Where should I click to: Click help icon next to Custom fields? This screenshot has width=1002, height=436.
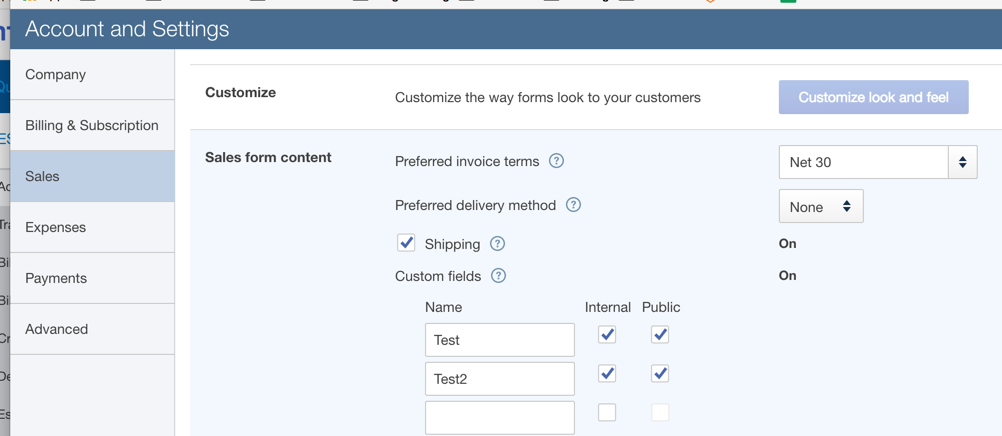[498, 276]
